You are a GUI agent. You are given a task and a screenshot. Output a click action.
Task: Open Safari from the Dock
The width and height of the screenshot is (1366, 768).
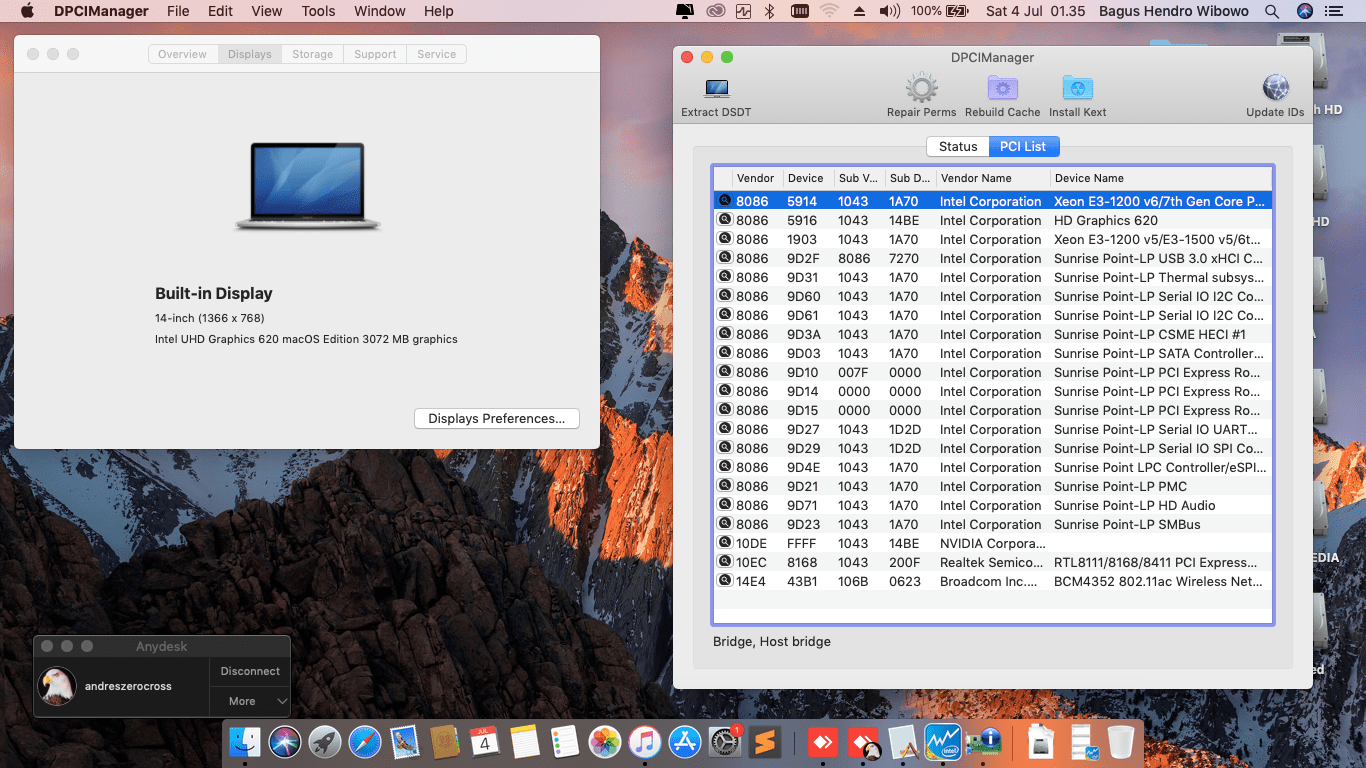click(365, 742)
